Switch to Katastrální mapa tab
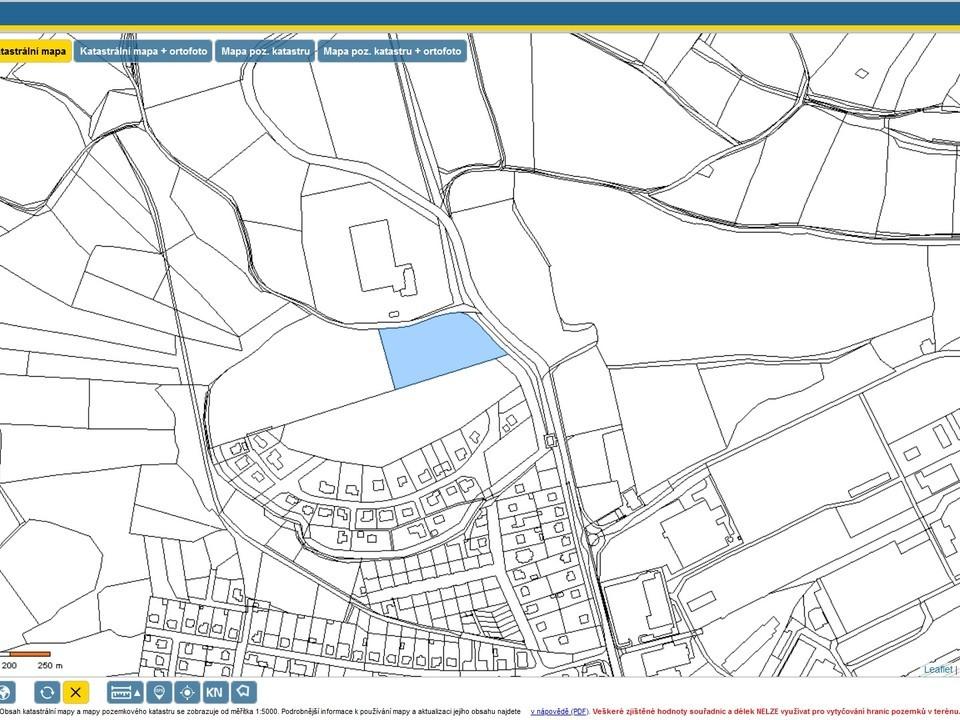 tap(34, 51)
